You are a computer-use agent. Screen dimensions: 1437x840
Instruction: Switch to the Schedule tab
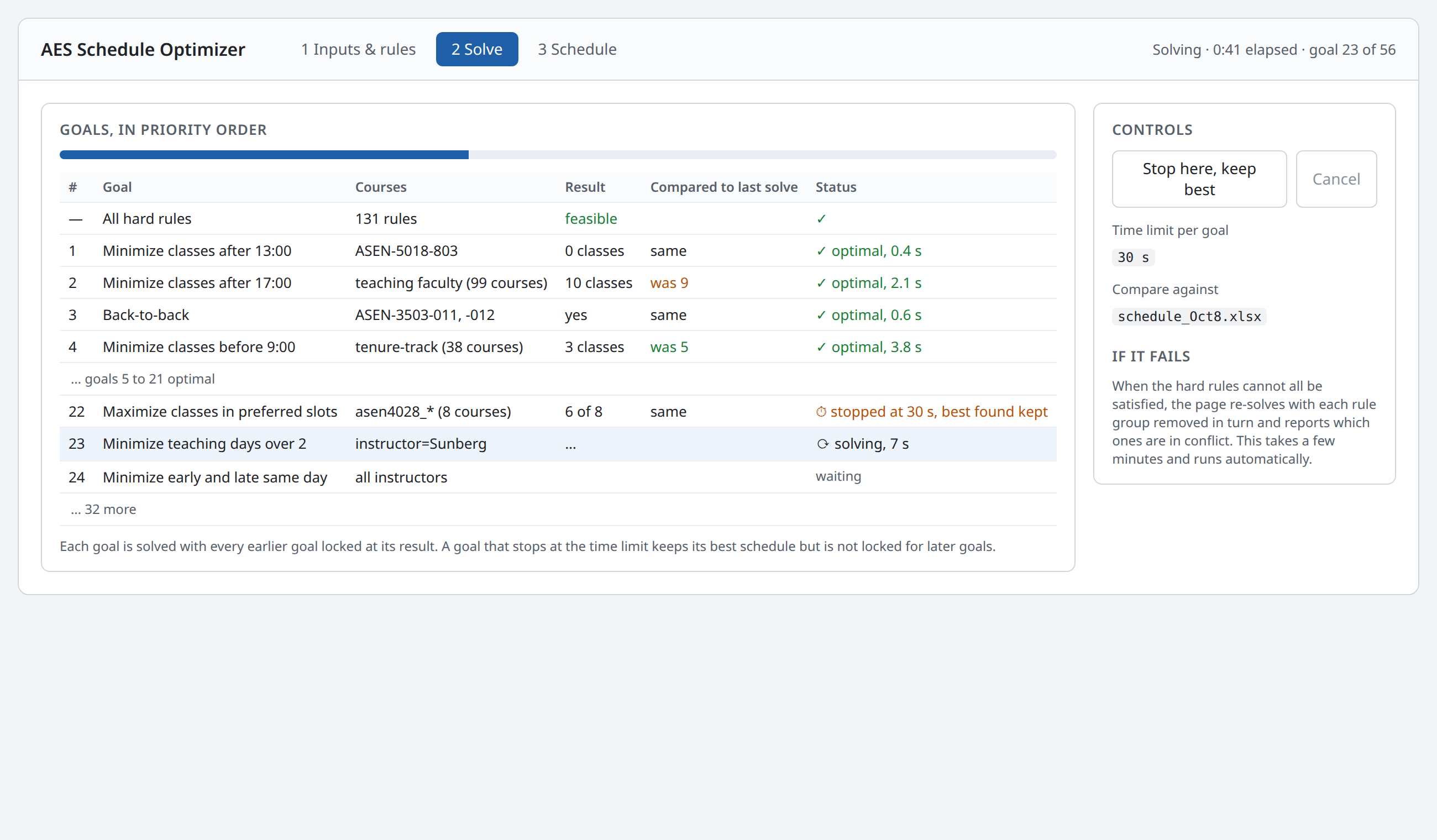(577, 49)
